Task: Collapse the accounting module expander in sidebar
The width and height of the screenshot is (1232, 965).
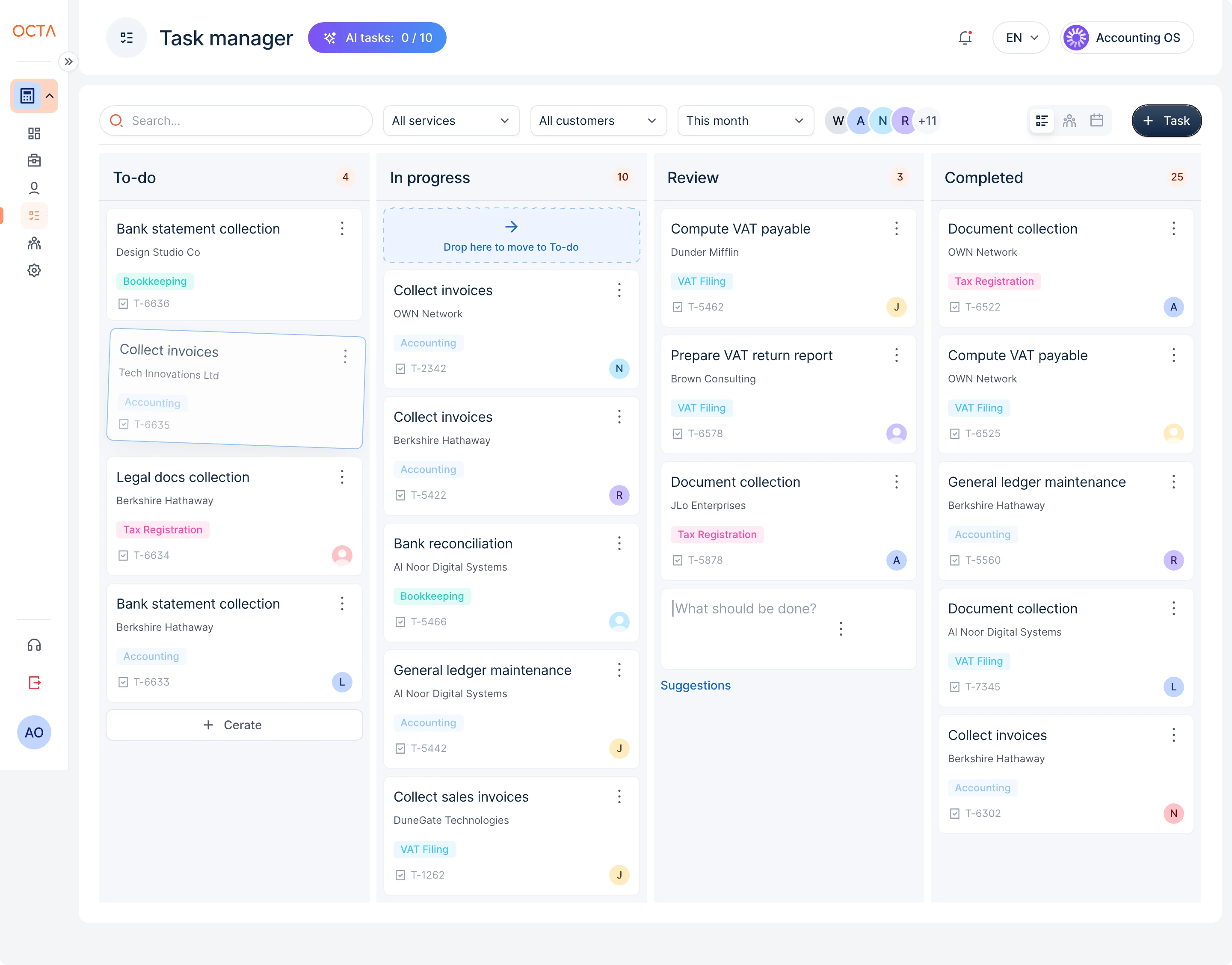Action: (50, 96)
